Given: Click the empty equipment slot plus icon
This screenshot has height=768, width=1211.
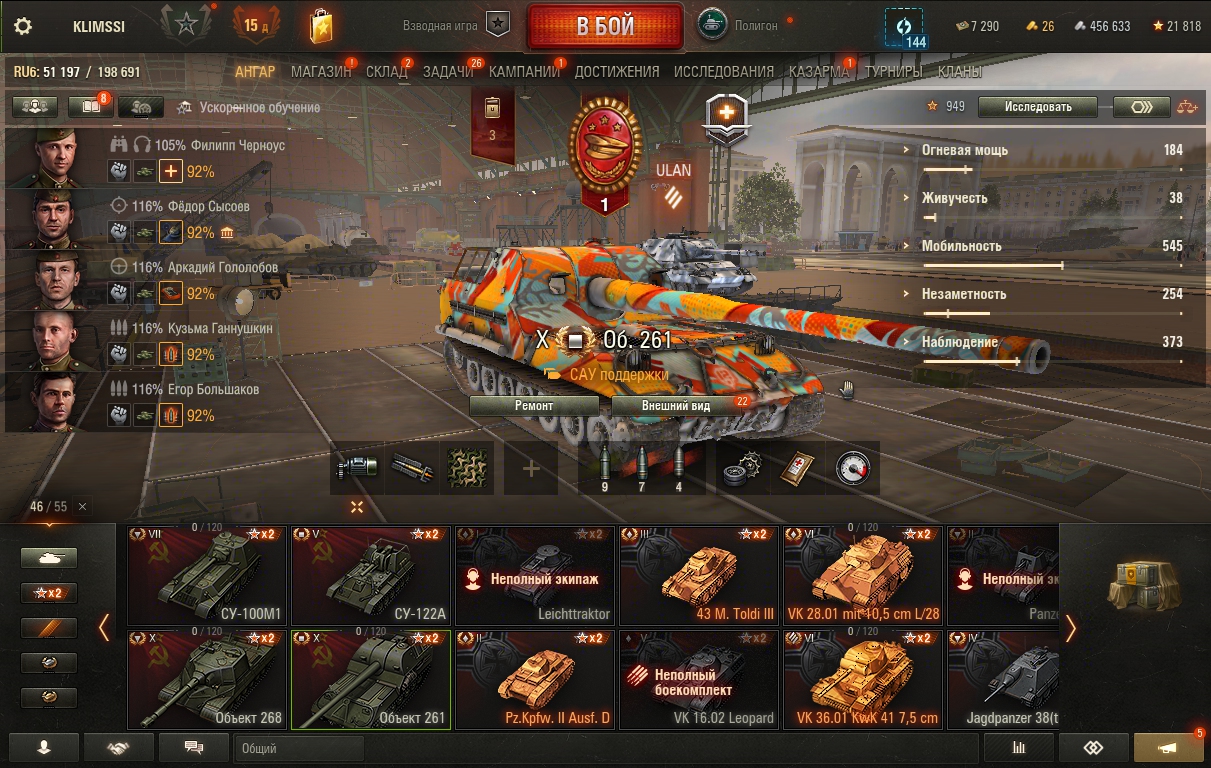Looking at the screenshot, I should tap(531, 468).
